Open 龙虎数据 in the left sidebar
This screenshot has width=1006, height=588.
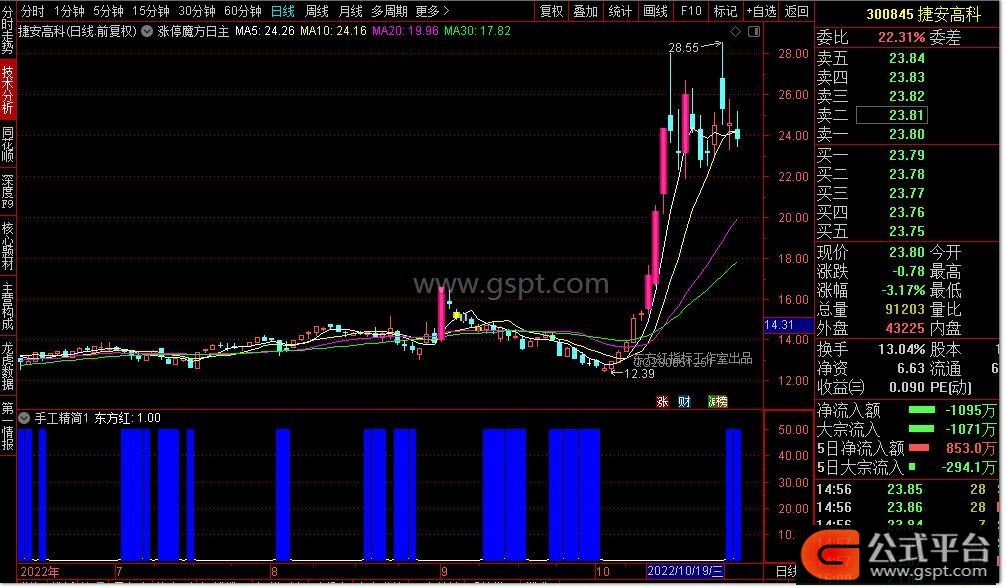pyautogui.click(x=8, y=366)
